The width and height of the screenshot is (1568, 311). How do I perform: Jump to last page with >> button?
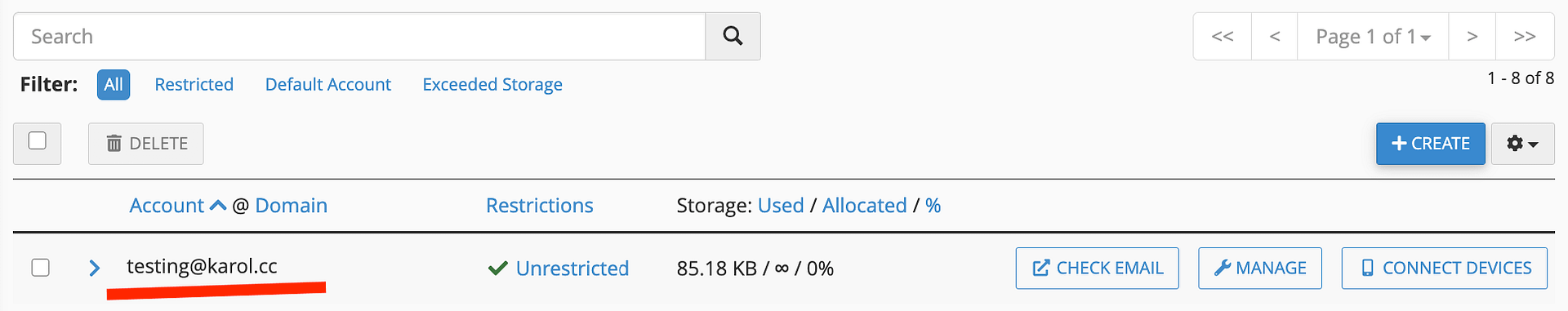point(1525,36)
